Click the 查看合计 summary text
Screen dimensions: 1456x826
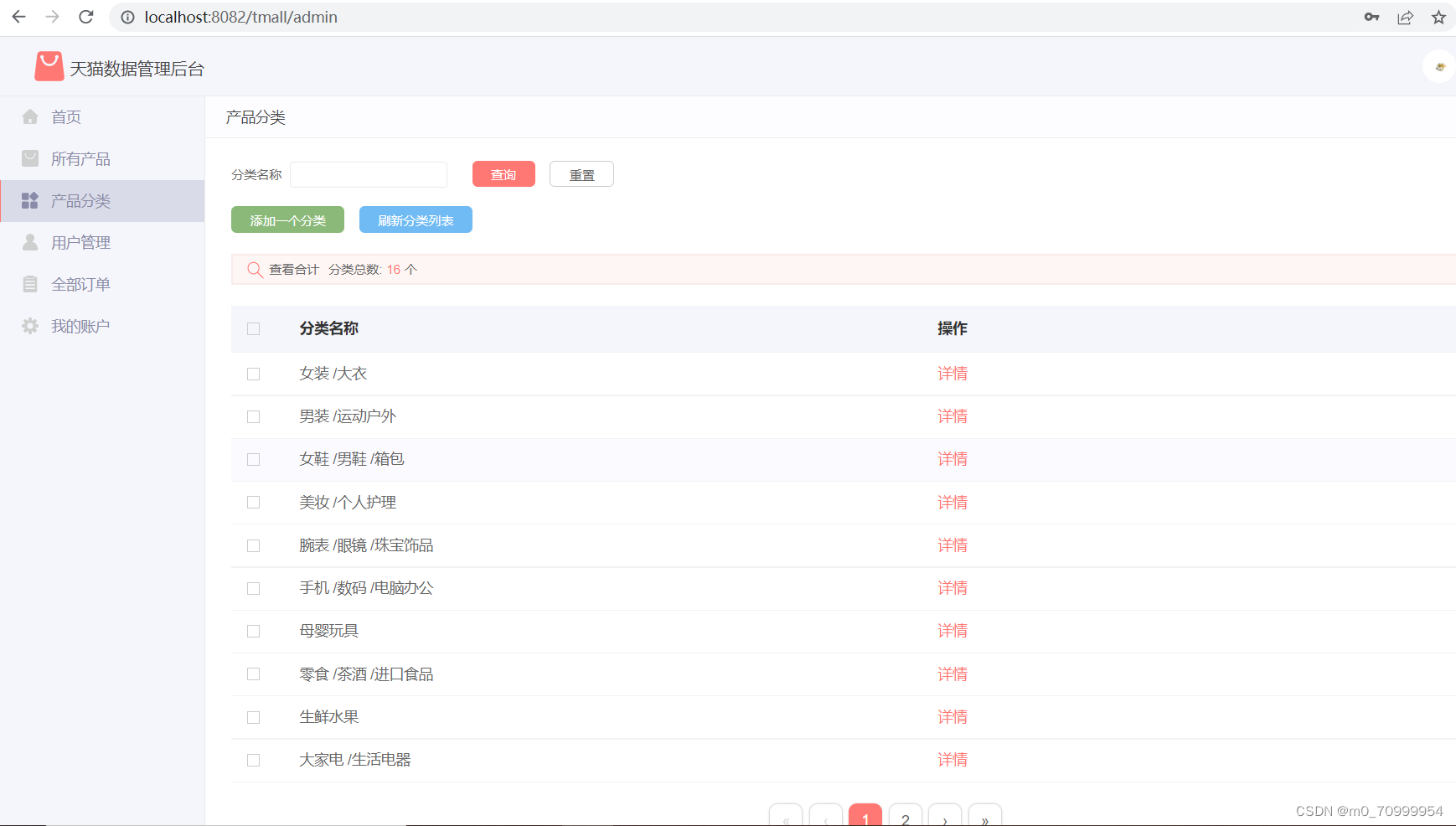(x=294, y=270)
